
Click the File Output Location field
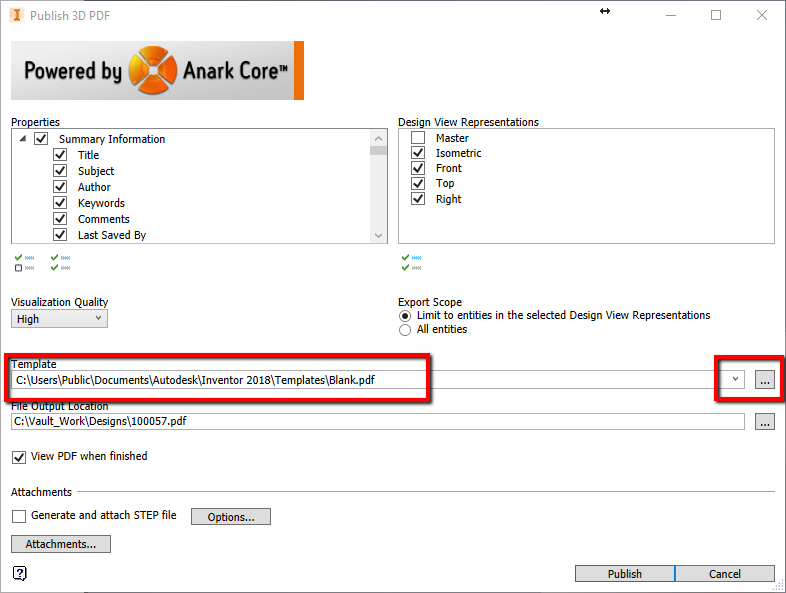coord(378,422)
